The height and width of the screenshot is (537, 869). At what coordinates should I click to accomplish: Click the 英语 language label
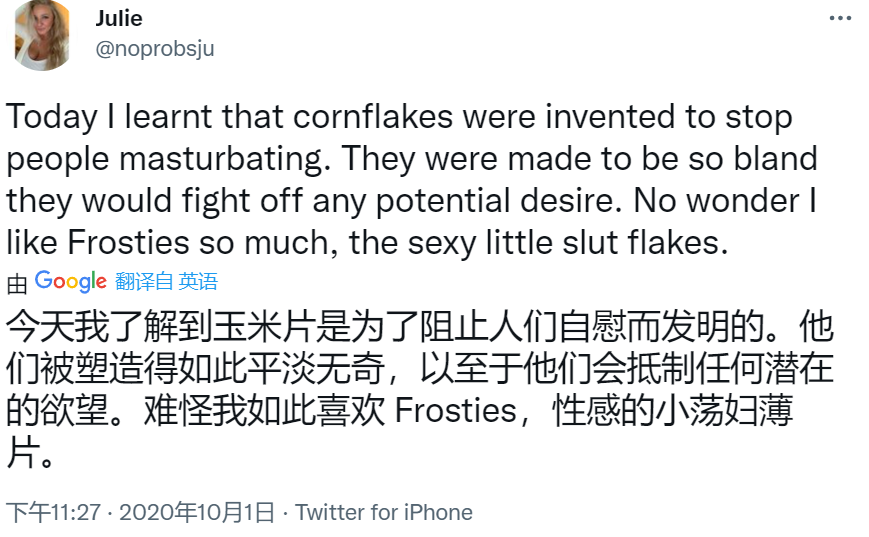(198, 282)
